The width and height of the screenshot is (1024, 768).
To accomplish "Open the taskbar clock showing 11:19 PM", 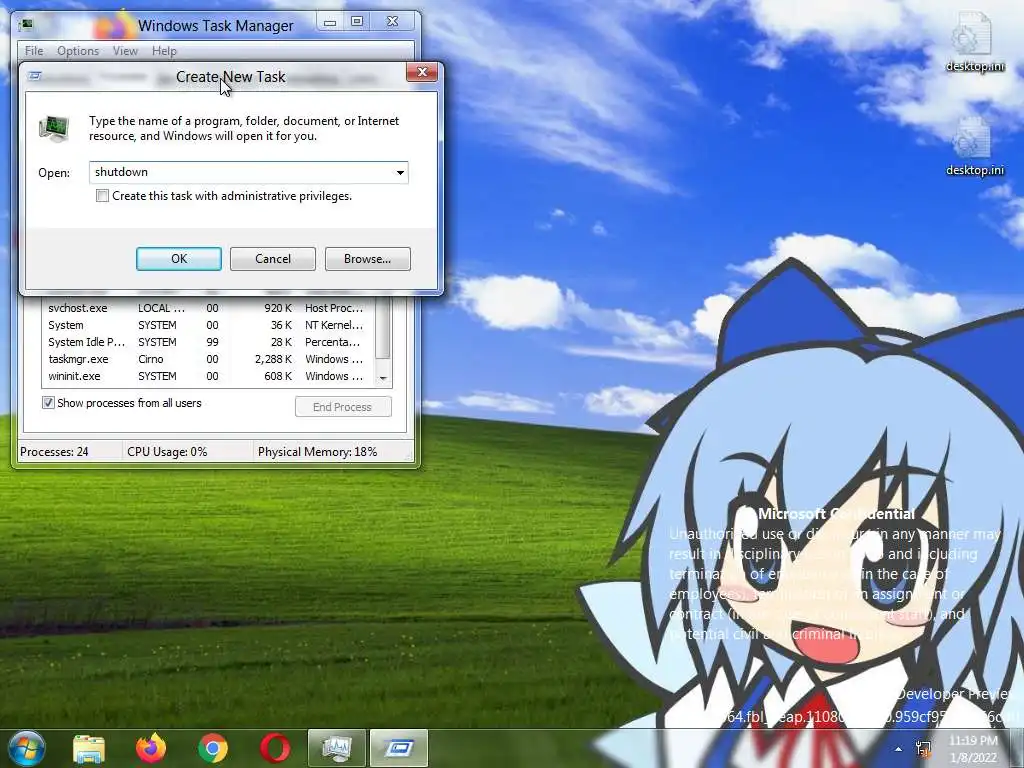I will coord(973,749).
